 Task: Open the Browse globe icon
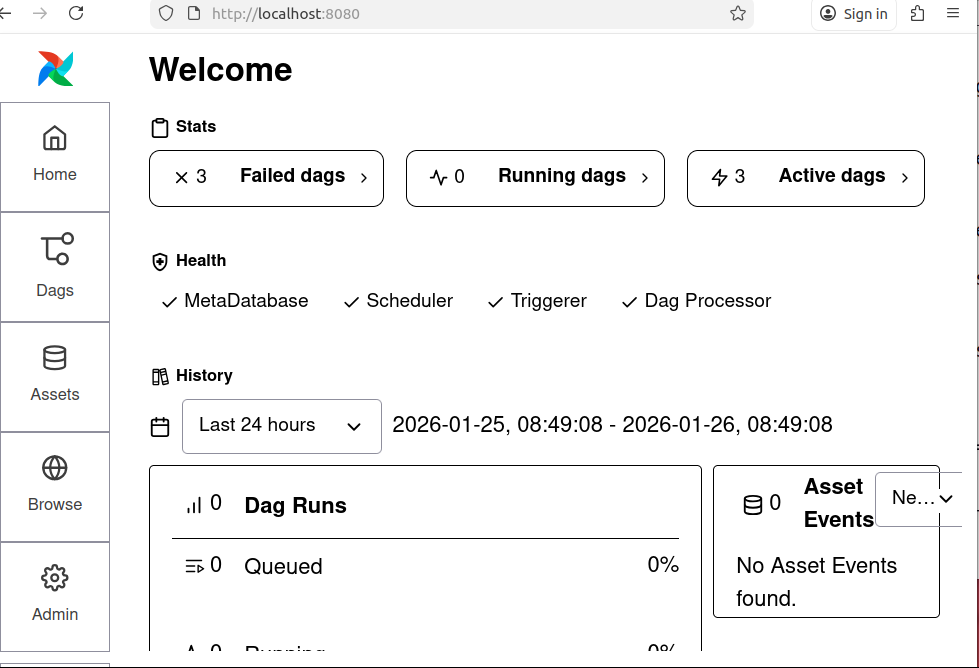(x=55, y=468)
